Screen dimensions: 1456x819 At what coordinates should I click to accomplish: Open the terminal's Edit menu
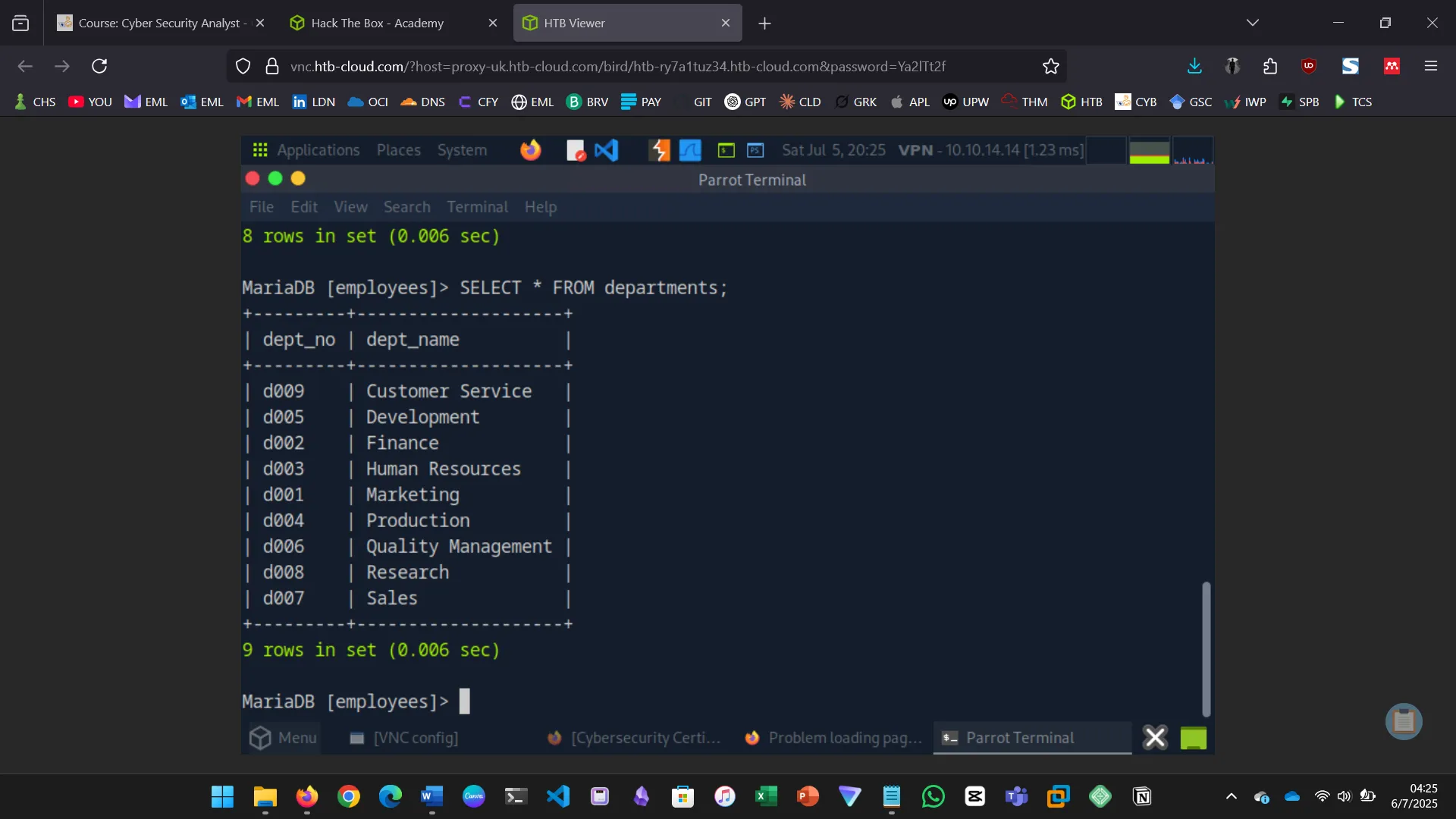(304, 207)
